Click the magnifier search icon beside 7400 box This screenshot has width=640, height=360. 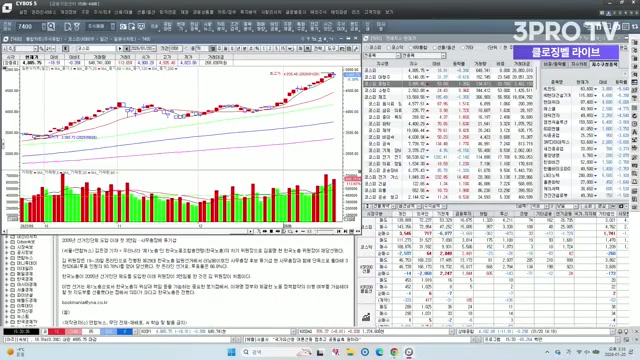[x=51, y=27]
